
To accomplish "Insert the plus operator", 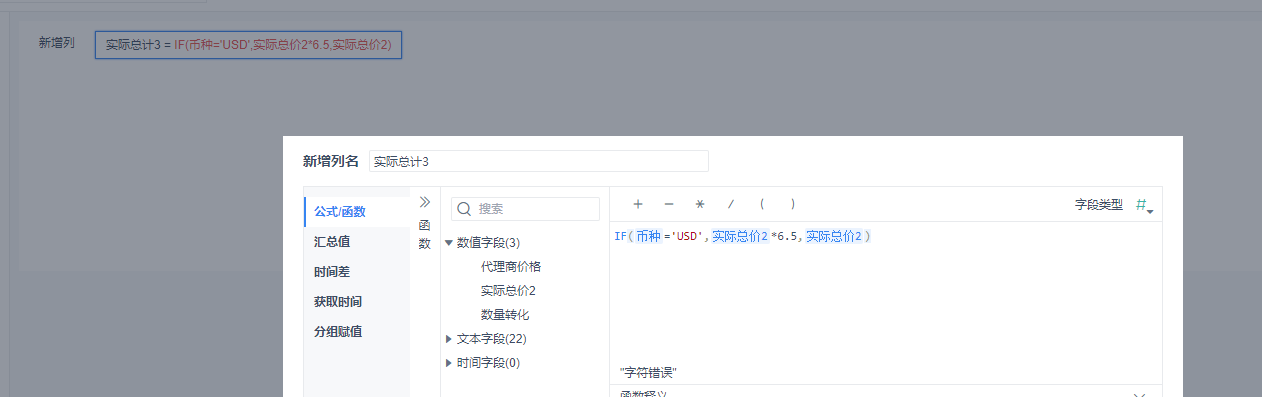I will pos(638,204).
